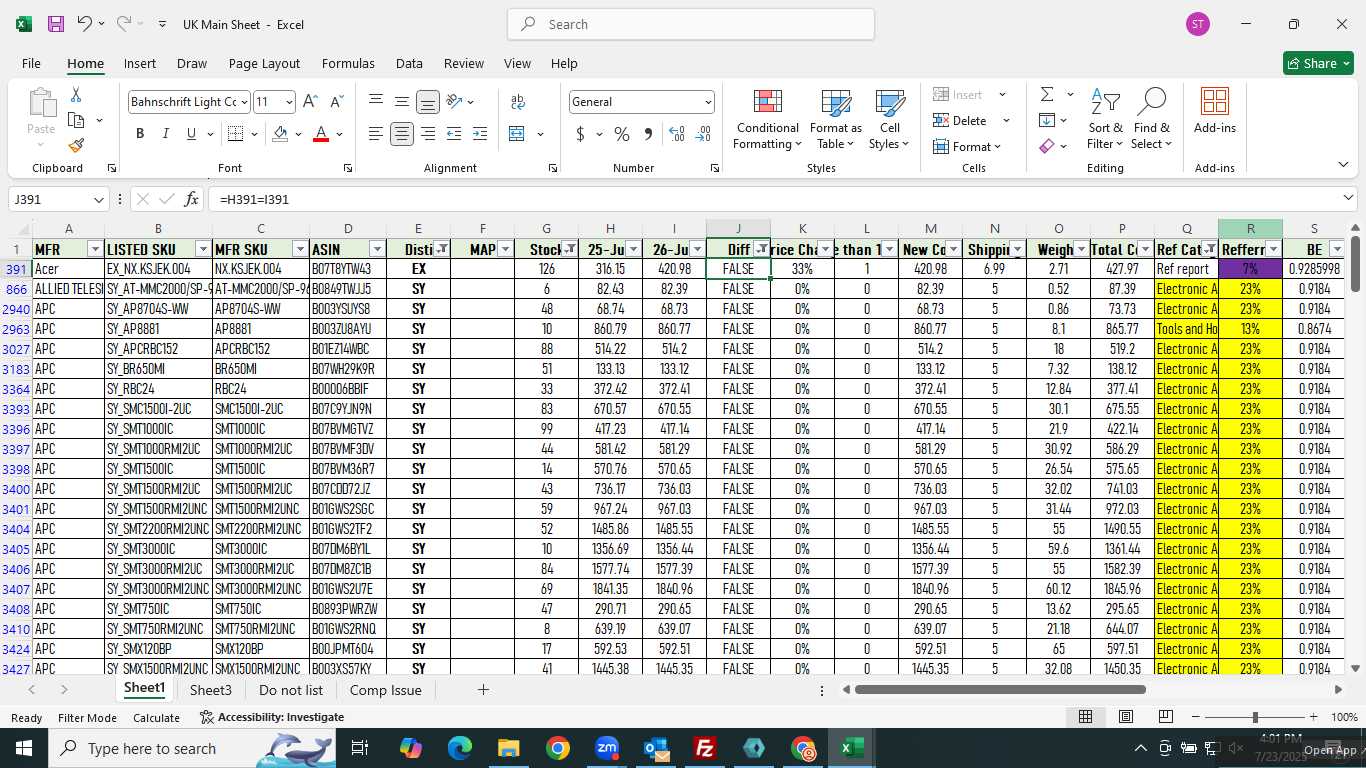Click the Align Top icon
1366x768 pixels.
376,102
